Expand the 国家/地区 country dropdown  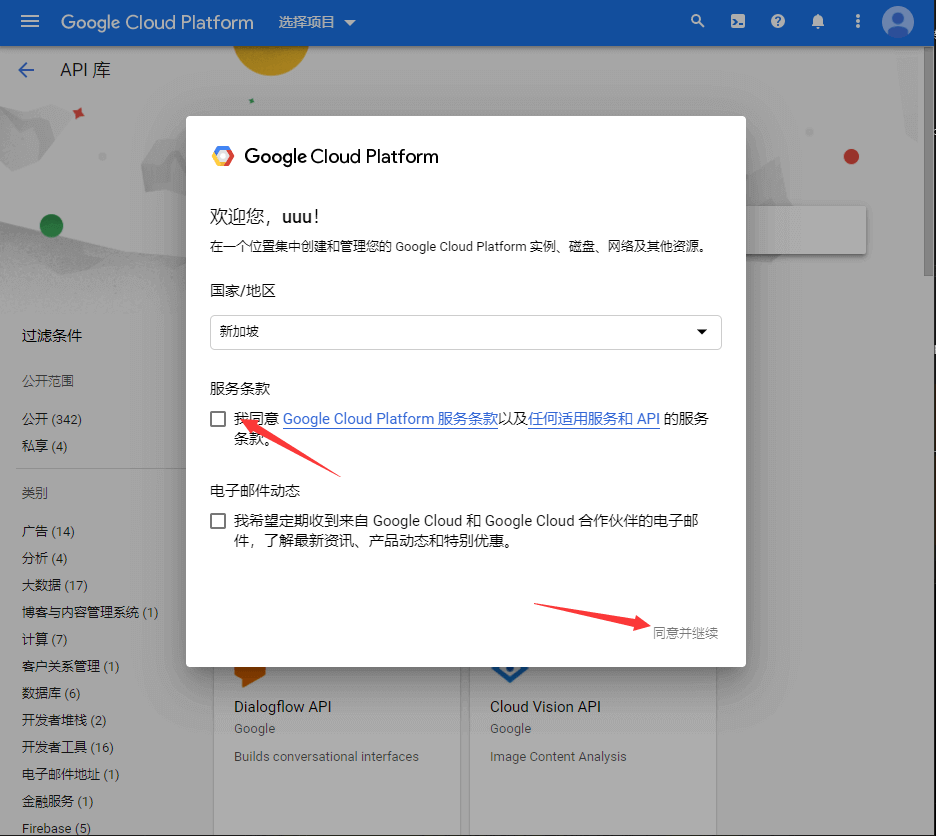click(x=465, y=332)
